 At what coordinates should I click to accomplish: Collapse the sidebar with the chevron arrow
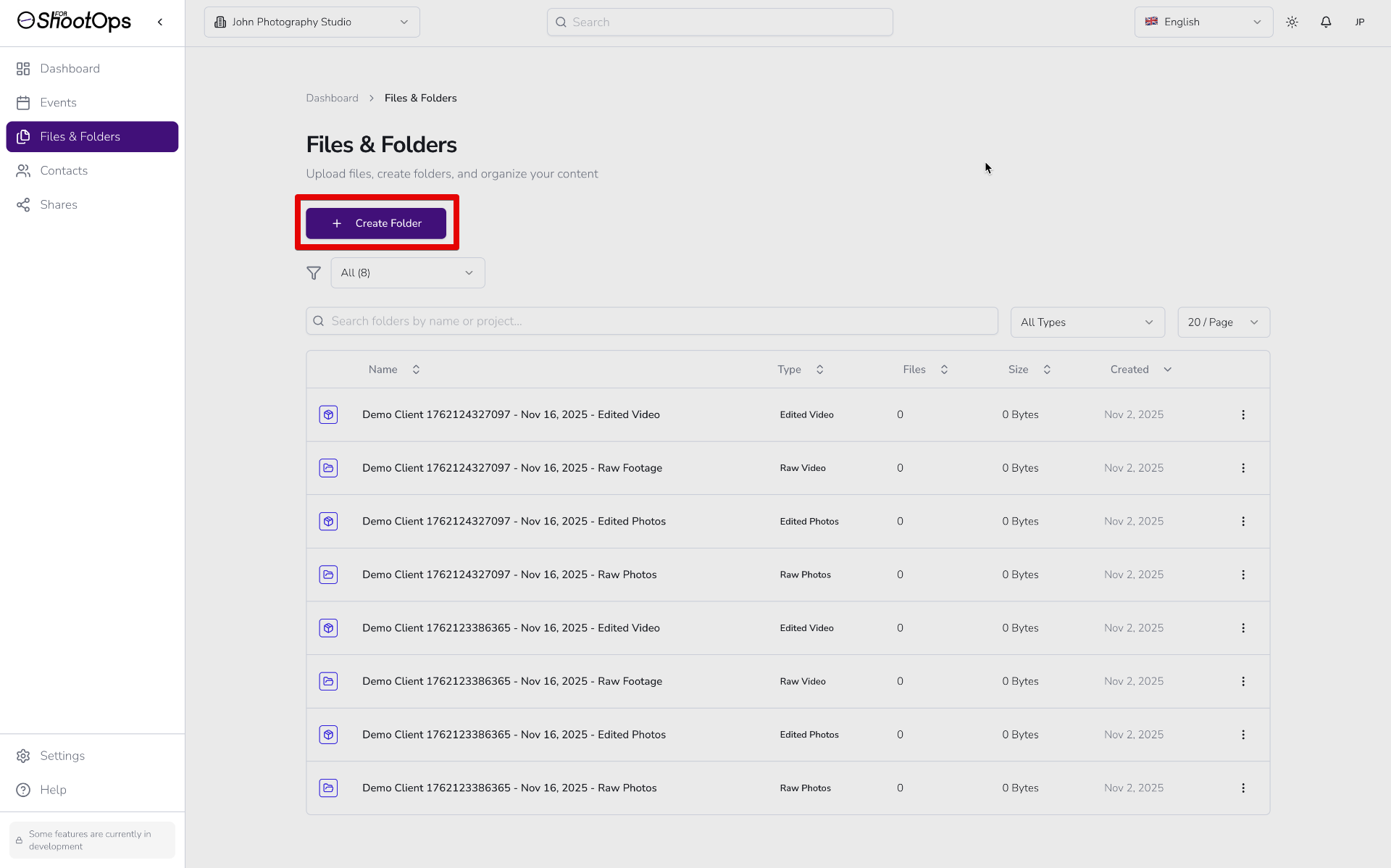click(x=160, y=22)
